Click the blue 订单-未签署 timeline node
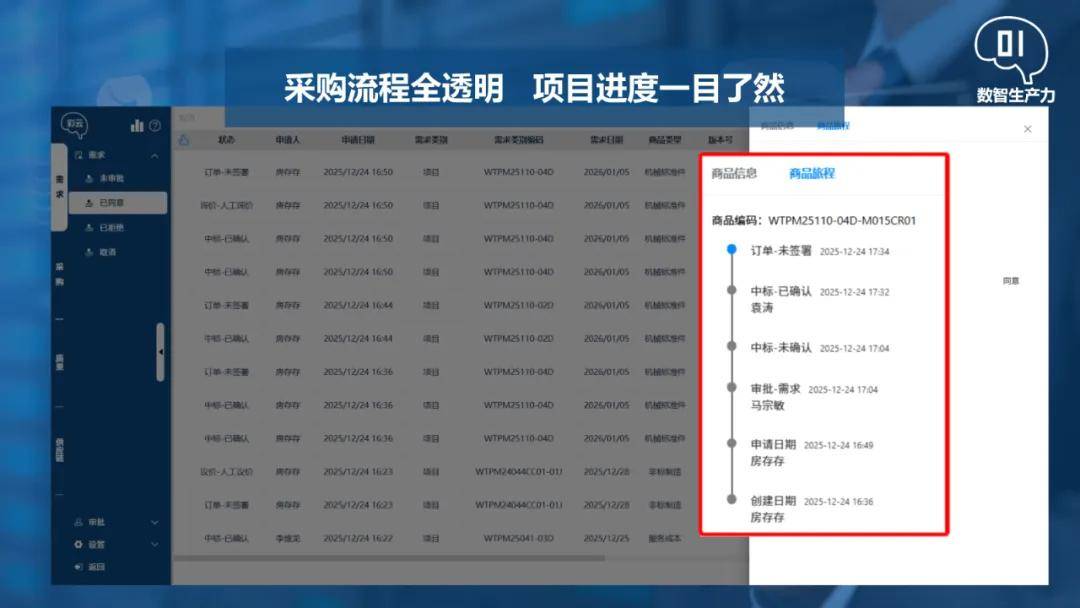 tap(732, 249)
